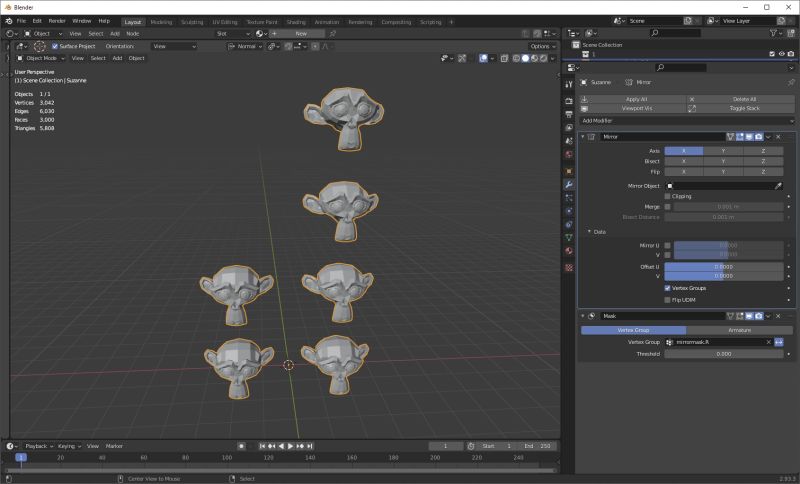This screenshot has height=484, width=800.
Task: Click the Viewport Vis button
Action: (x=633, y=109)
